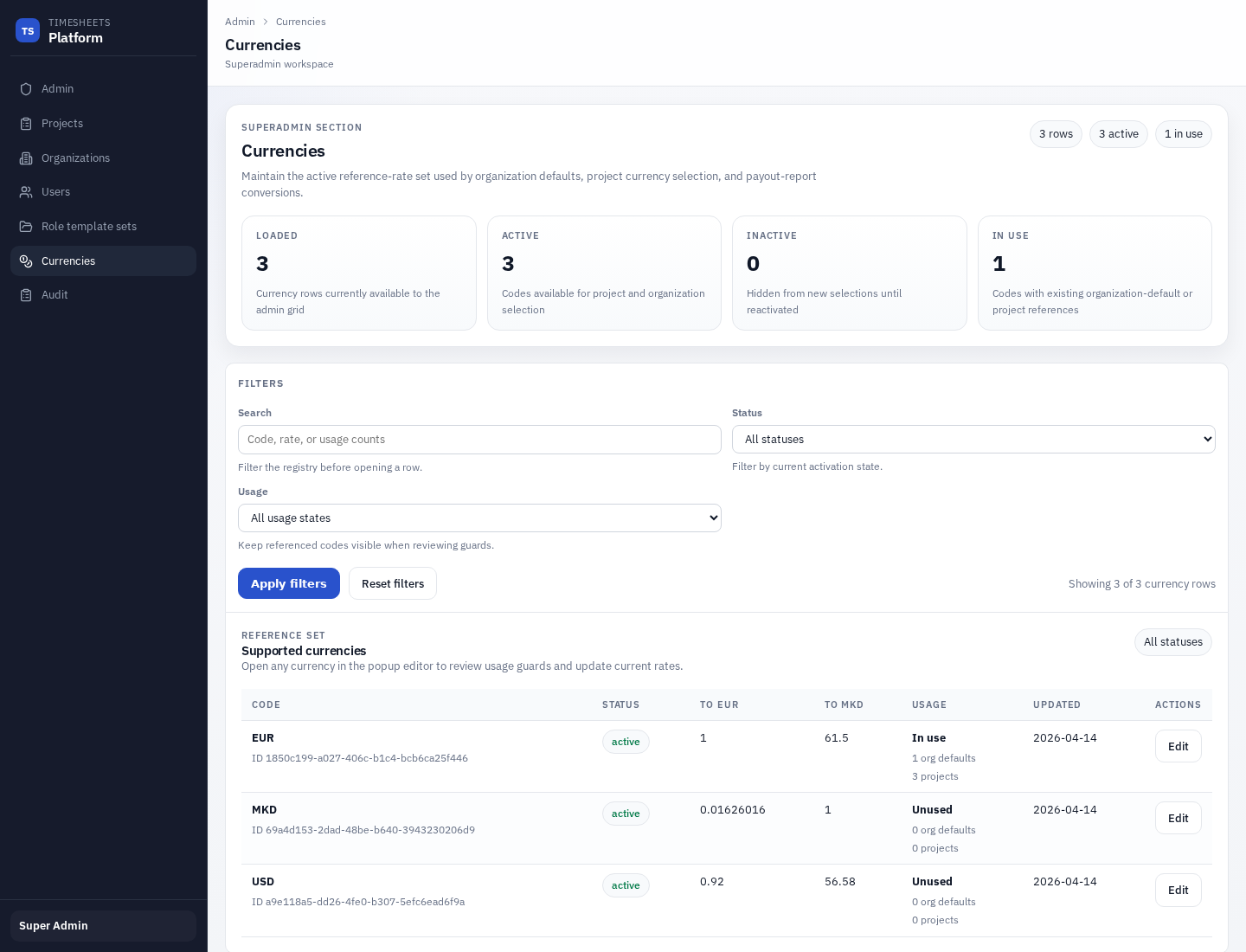Edit the EUR currency row
The width and height of the screenshot is (1246, 952).
(x=1178, y=746)
